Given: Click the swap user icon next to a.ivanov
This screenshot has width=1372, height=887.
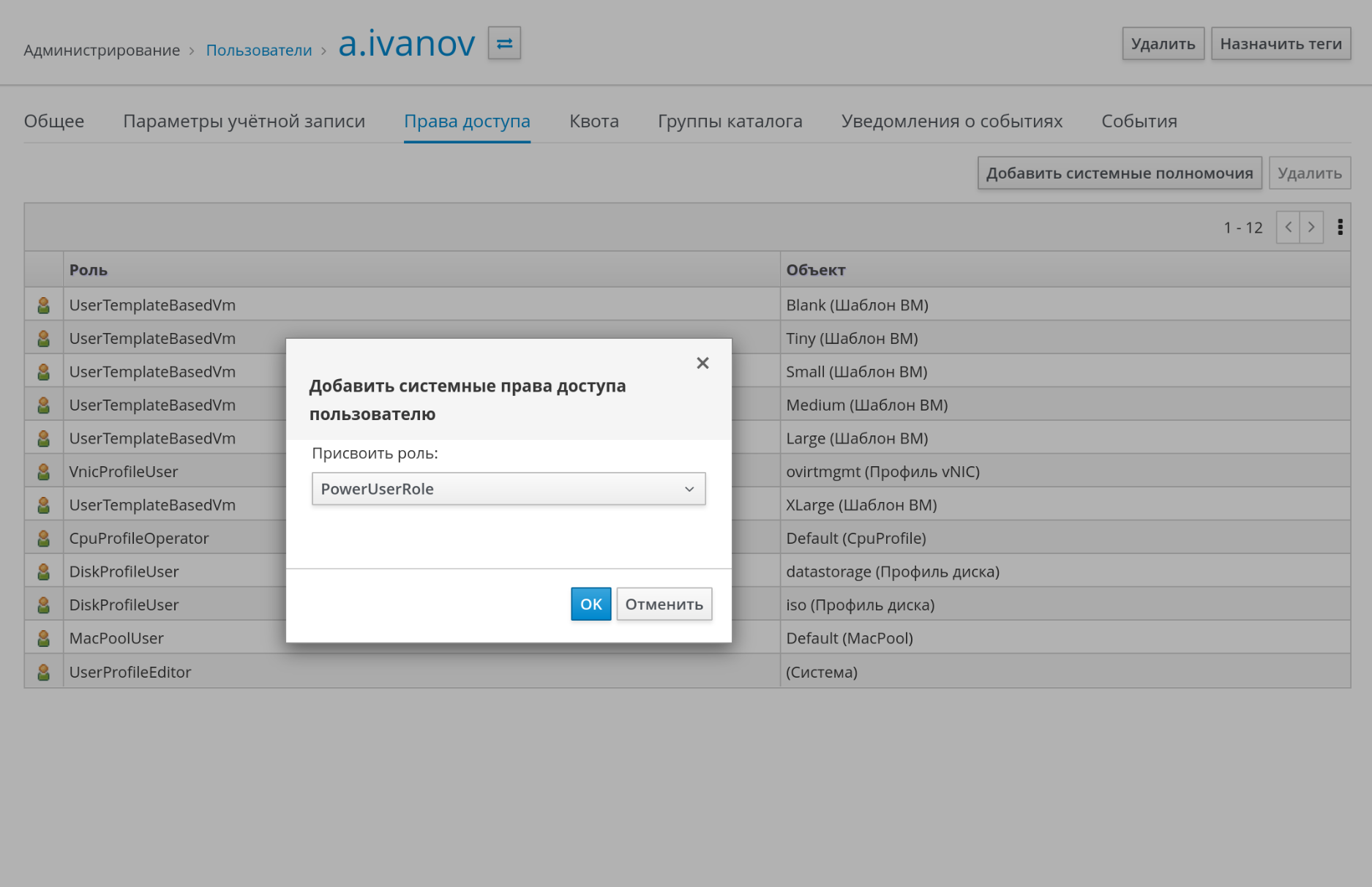Looking at the screenshot, I should (504, 43).
